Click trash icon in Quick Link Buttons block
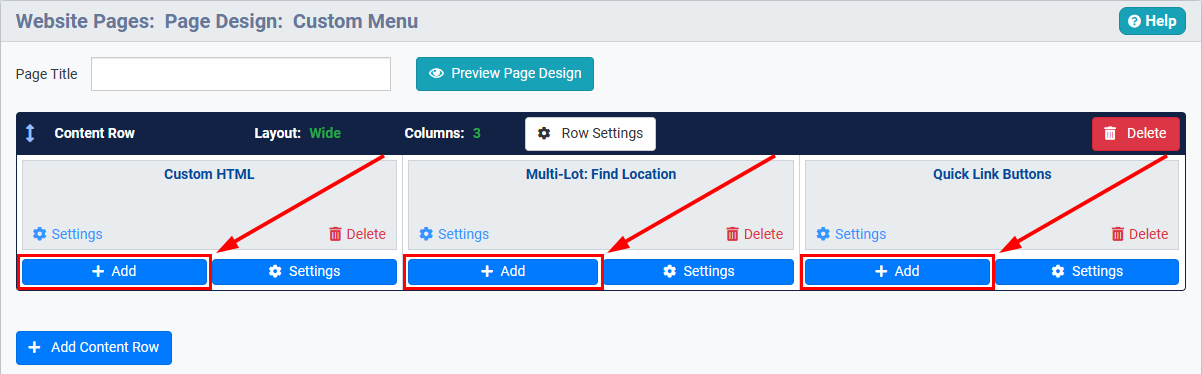Viewport: 1202px width, 374px height. point(1118,234)
